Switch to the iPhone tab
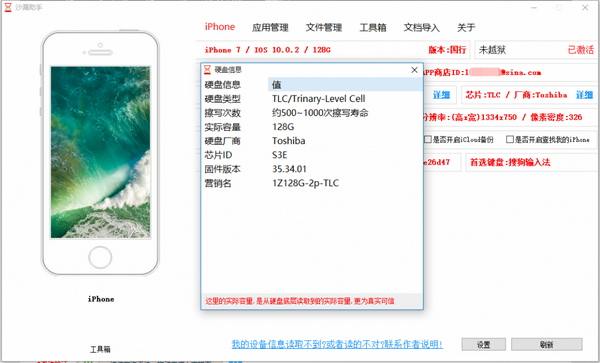This screenshot has height=363, width=600. (220, 27)
